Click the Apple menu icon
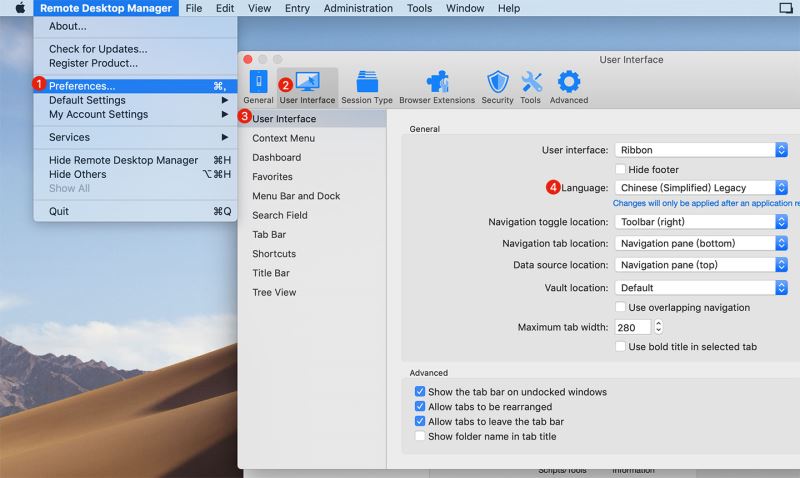This screenshot has width=800, height=478. coord(20,8)
